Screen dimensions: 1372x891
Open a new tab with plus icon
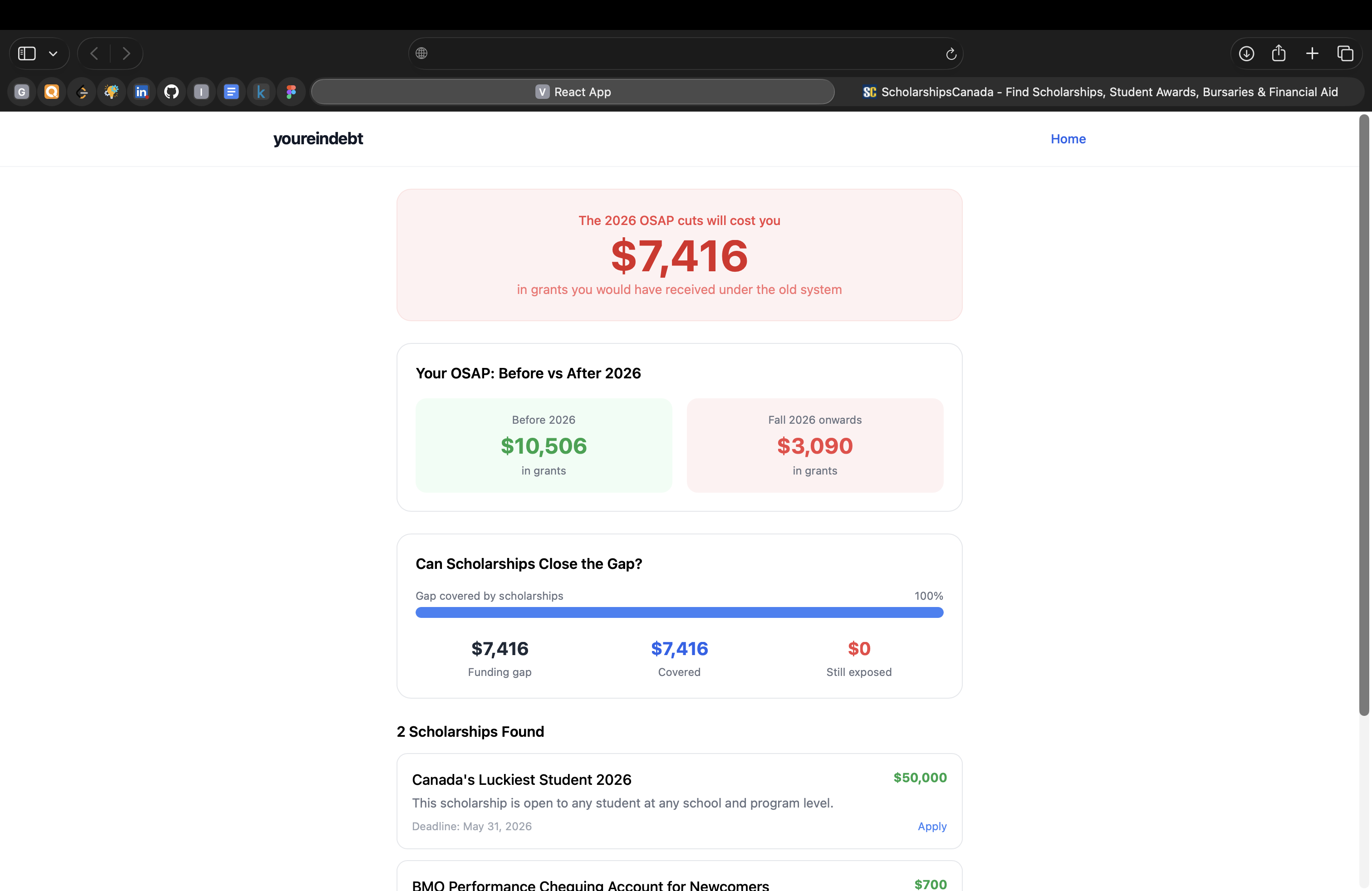coord(1312,54)
